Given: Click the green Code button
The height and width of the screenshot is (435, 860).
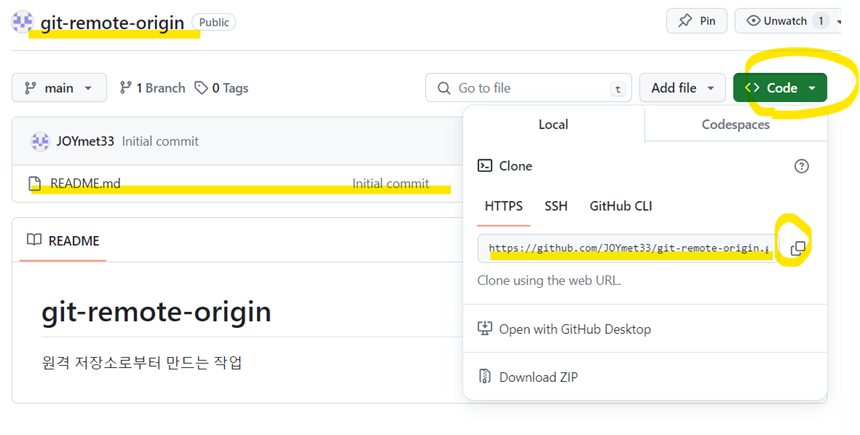Looking at the screenshot, I should (x=779, y=88).
